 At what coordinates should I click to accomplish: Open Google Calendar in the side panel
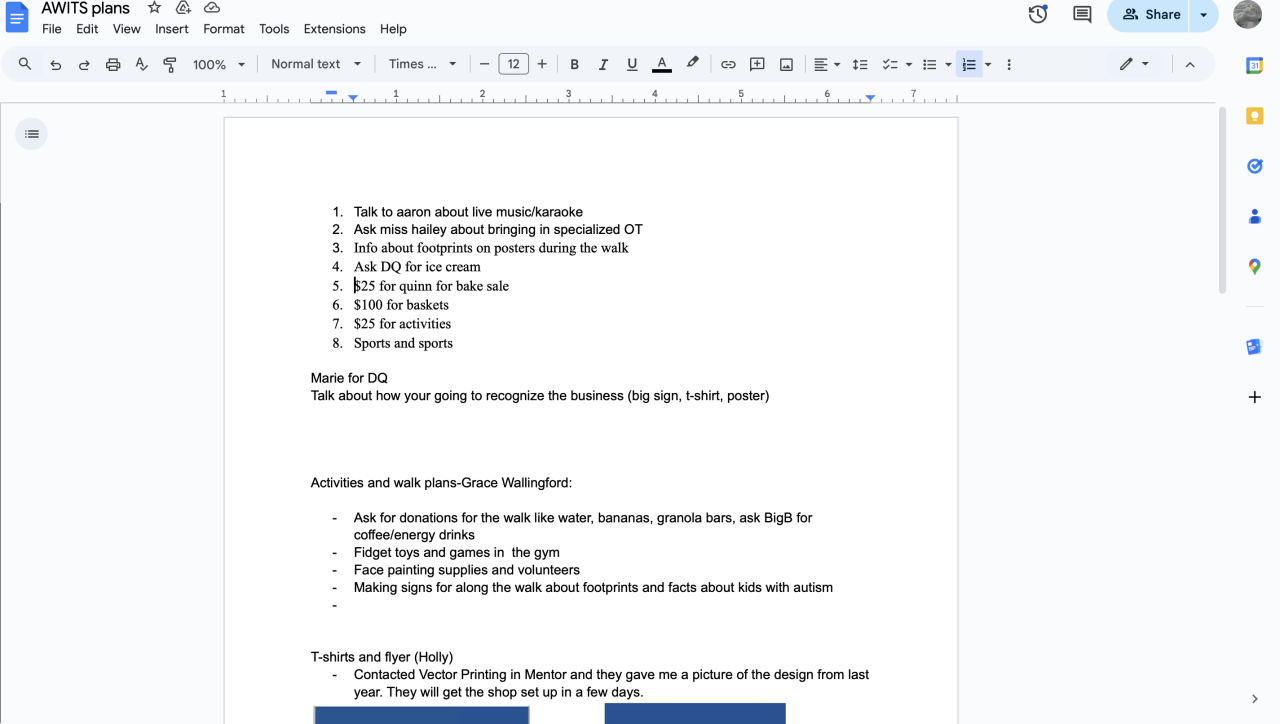pos(1254,65)
